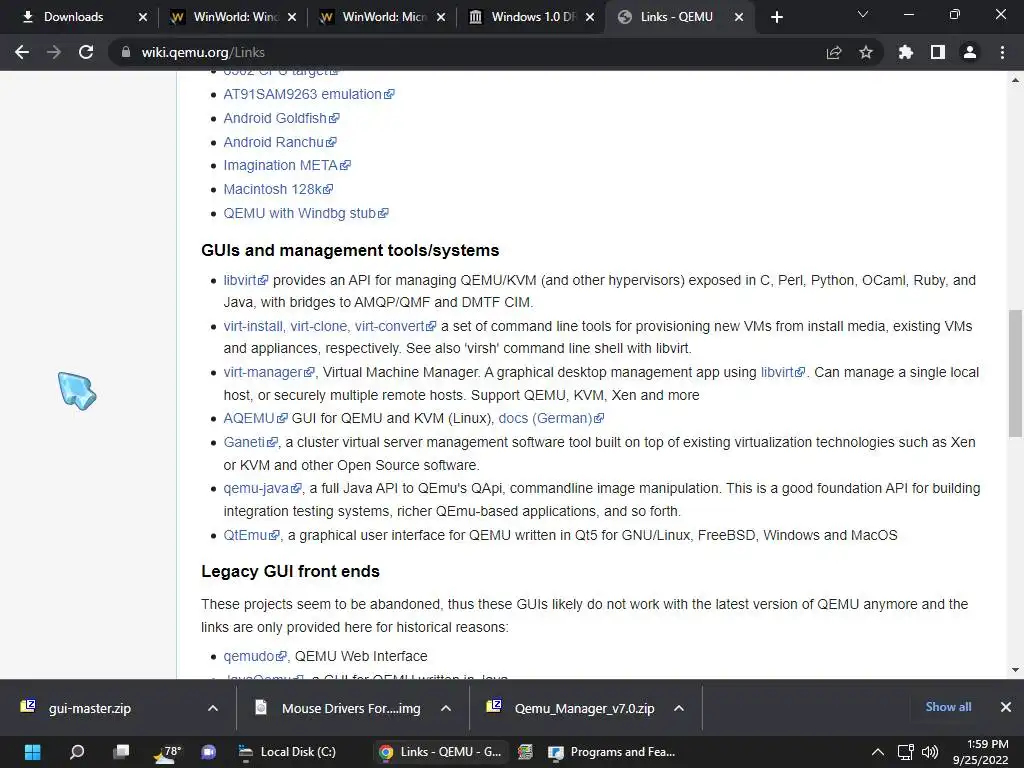Follow the first libvirt link
The width and height of the screenshot is (1024, 768).
click(x=246, y=280)
